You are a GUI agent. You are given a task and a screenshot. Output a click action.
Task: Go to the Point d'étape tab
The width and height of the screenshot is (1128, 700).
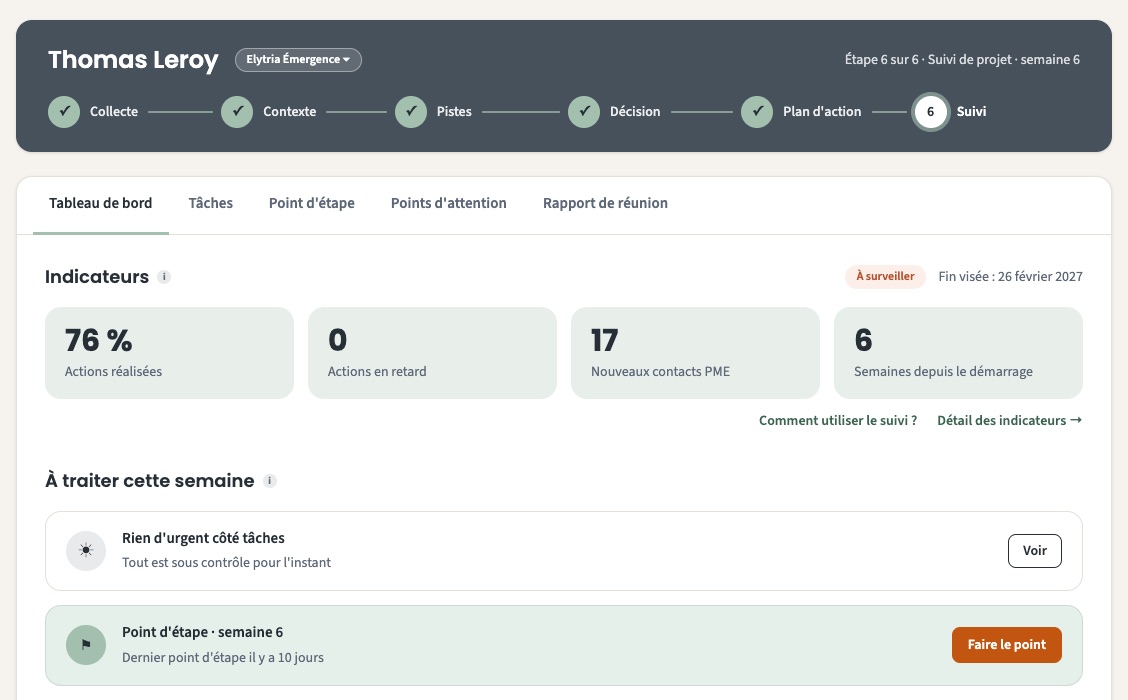click(311, 204)
